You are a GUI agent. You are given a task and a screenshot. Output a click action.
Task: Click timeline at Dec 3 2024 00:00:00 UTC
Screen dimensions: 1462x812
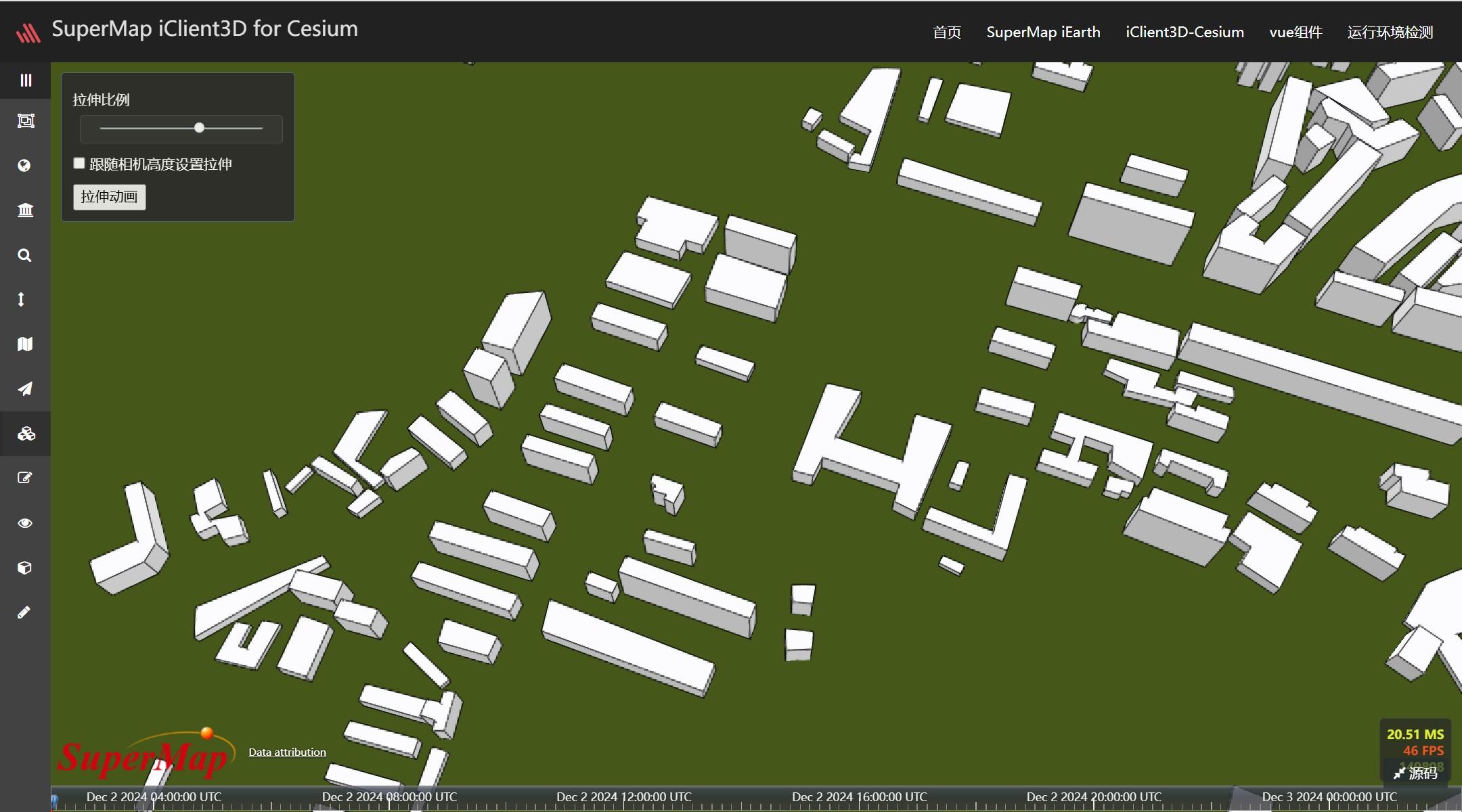click(1329, 797)
